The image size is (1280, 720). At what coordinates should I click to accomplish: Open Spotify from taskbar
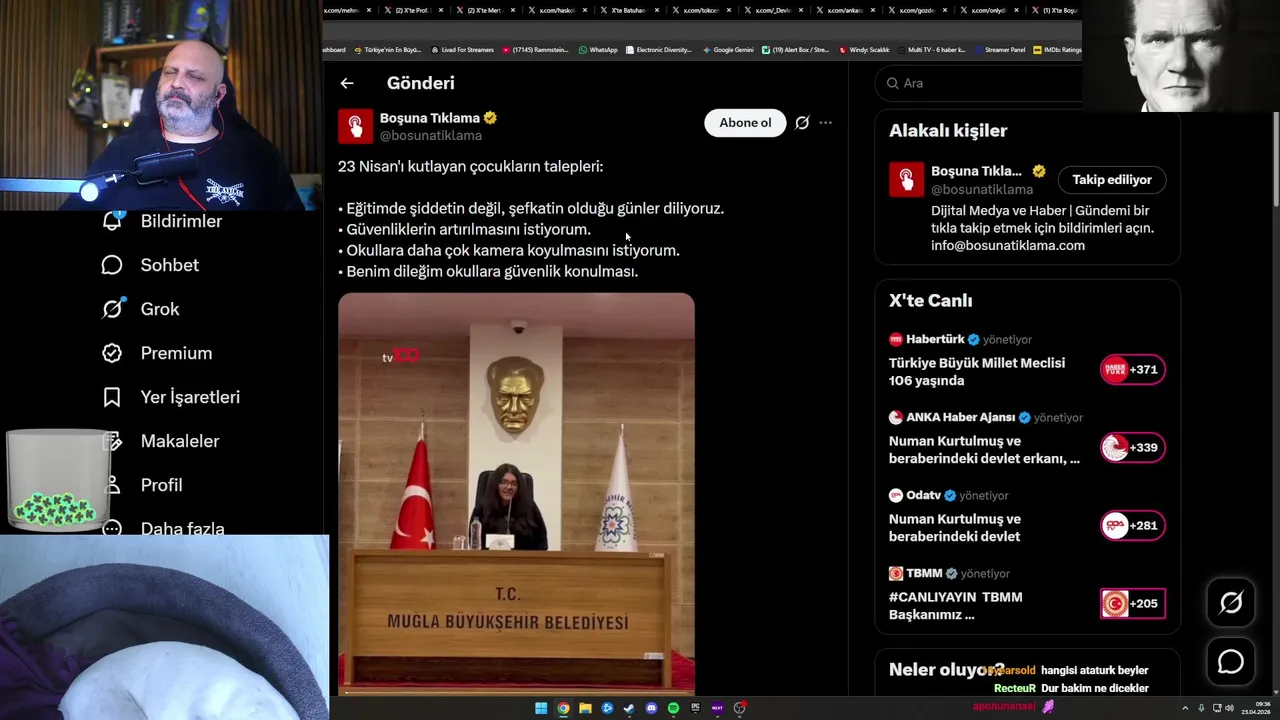(x=673, y=708)
